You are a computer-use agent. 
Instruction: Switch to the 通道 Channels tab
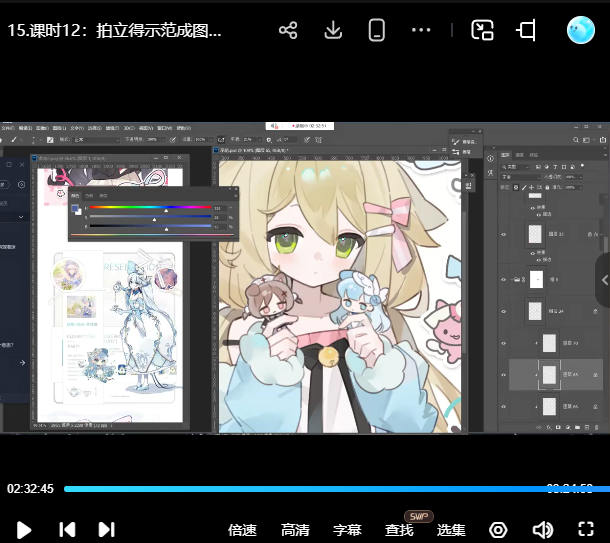point(520,155)
